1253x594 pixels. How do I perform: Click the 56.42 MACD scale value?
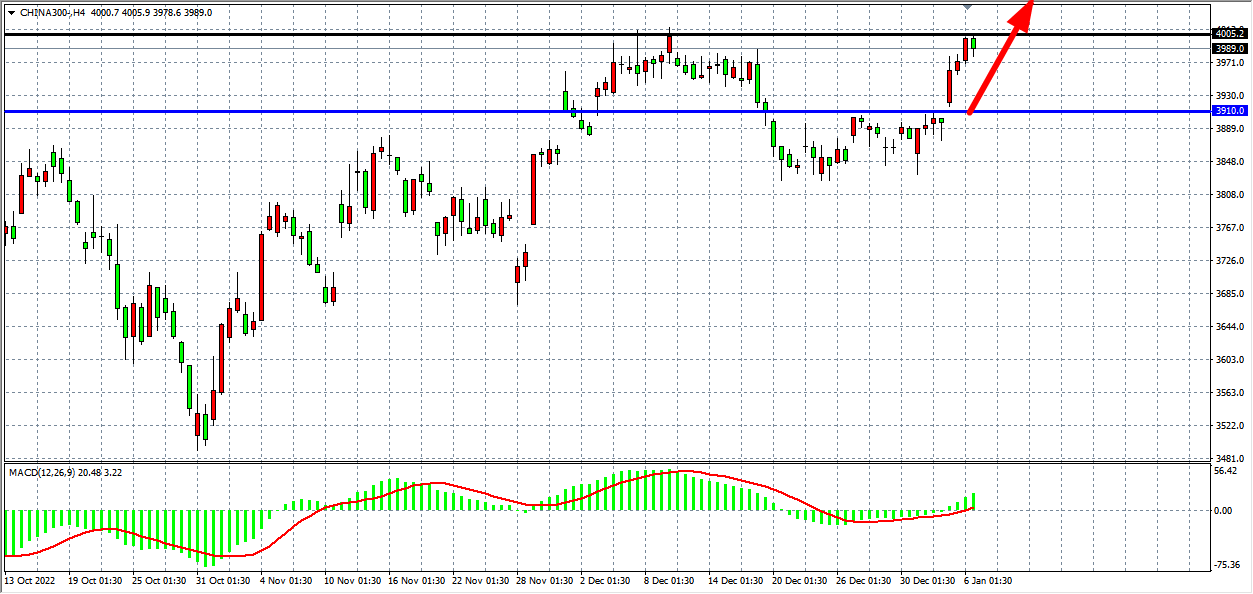tap(1226, 470)
